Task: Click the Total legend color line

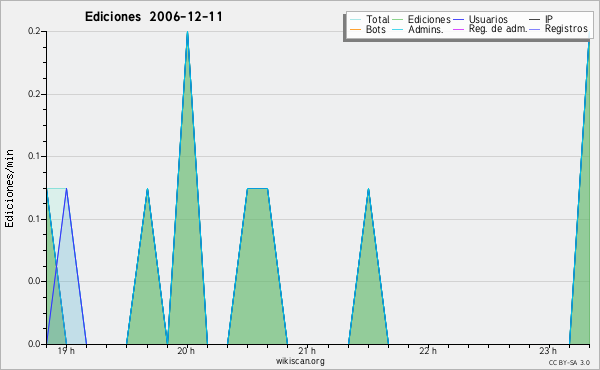Action: click(x=355, y=20)
